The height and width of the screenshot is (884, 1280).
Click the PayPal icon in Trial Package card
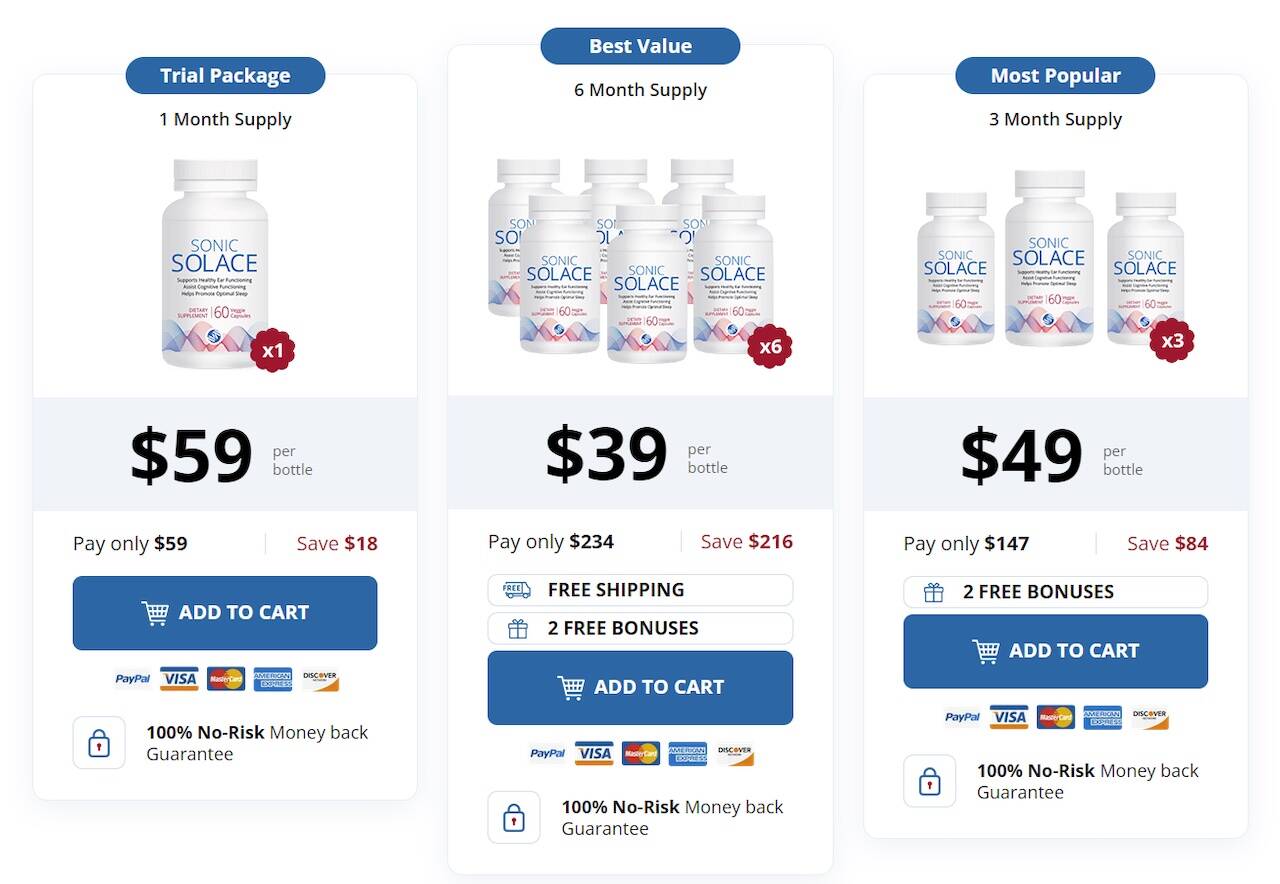tap(133, 679)
